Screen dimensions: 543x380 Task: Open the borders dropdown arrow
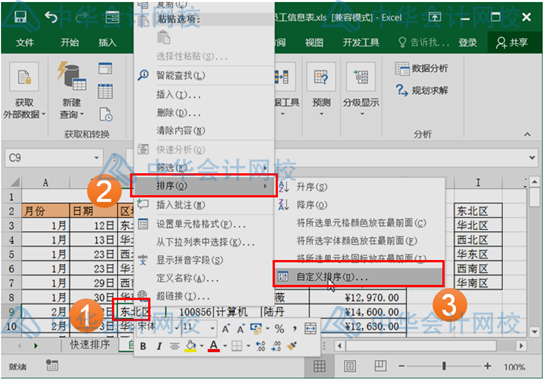[x=248, y=346]
